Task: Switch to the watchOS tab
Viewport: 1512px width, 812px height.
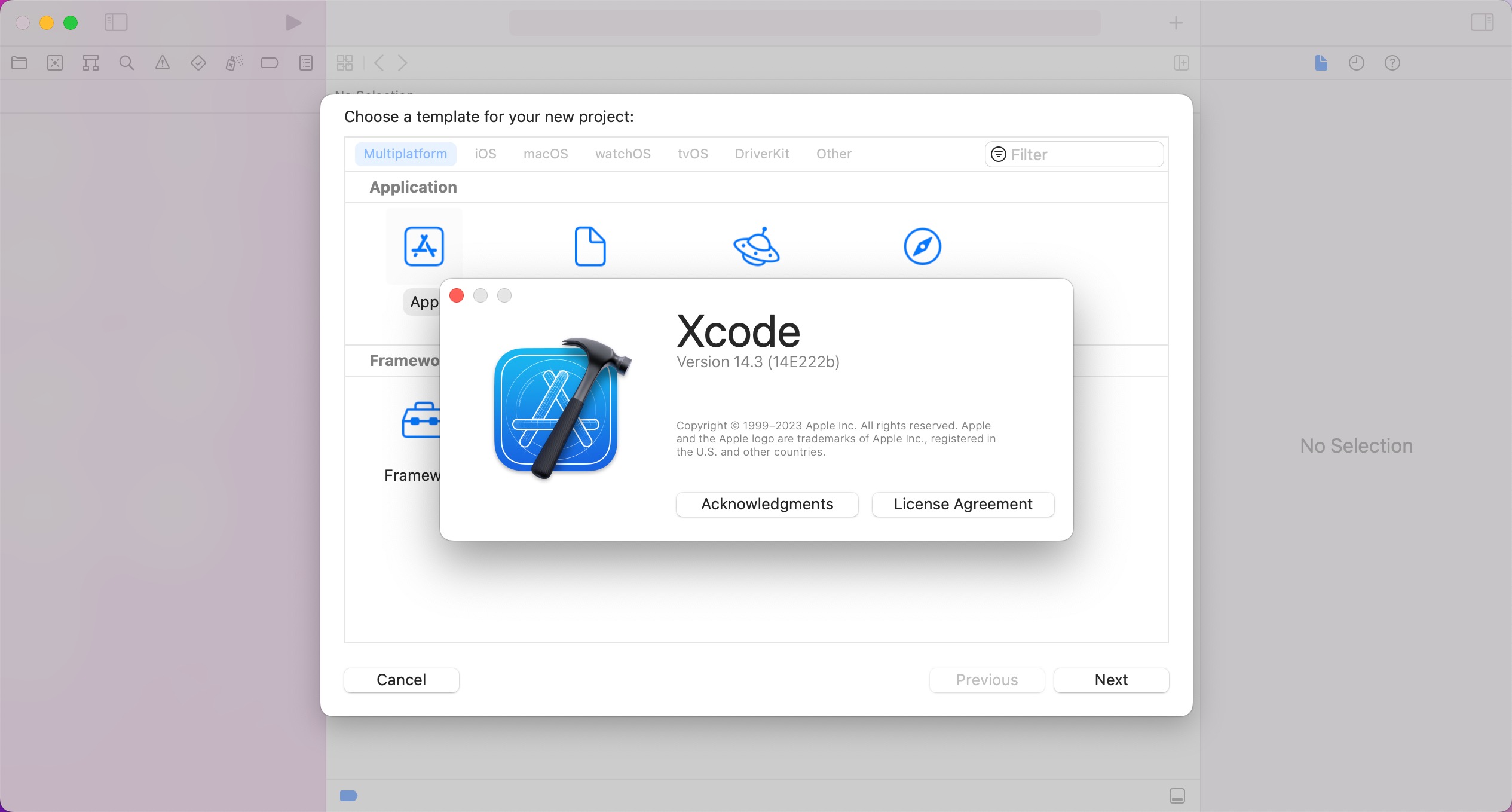Action: click(622, 154)
